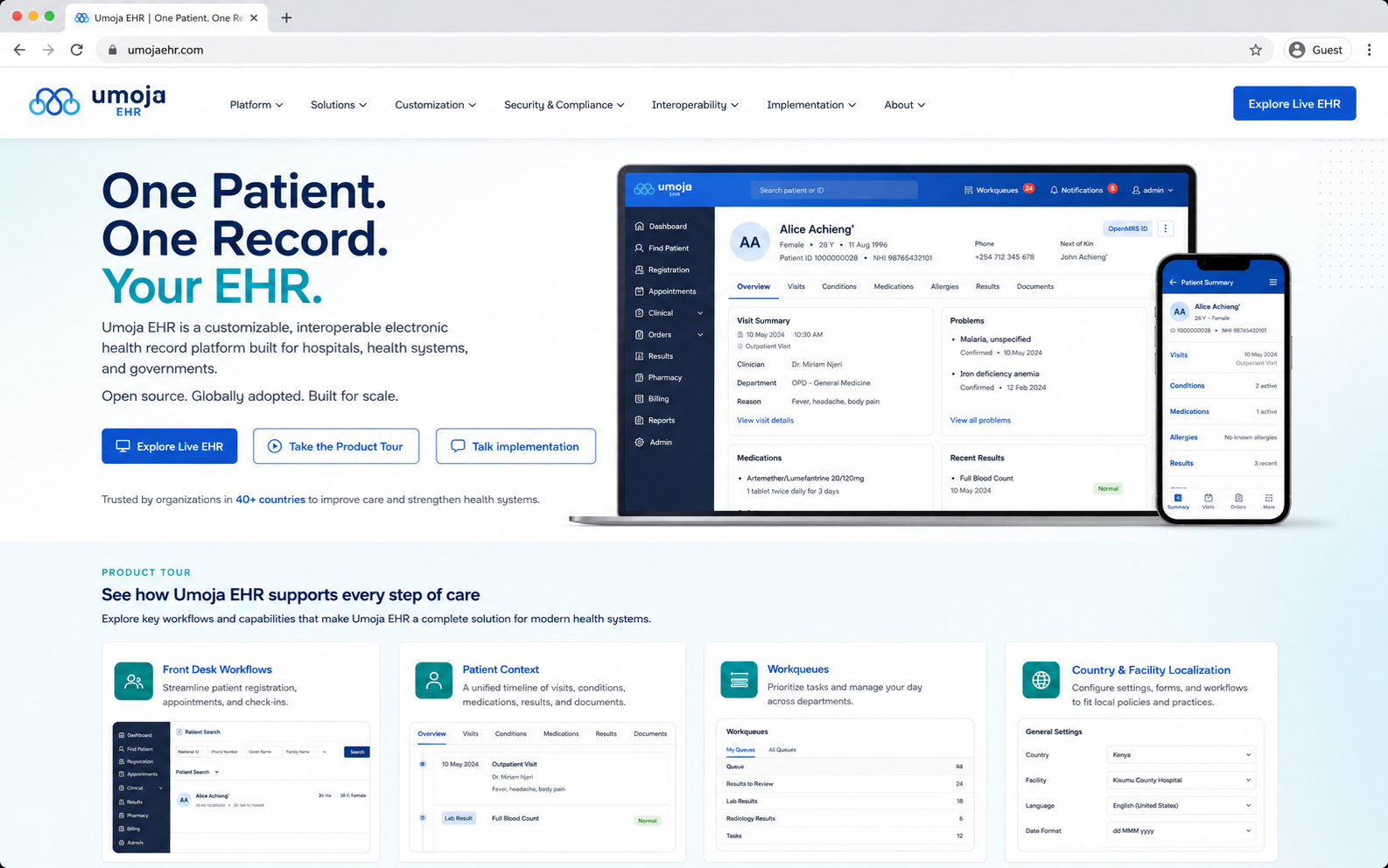1388x868 pixels.
Task: Click the globe icon for Country & Facility Localization
Action: click(1041, 681)
